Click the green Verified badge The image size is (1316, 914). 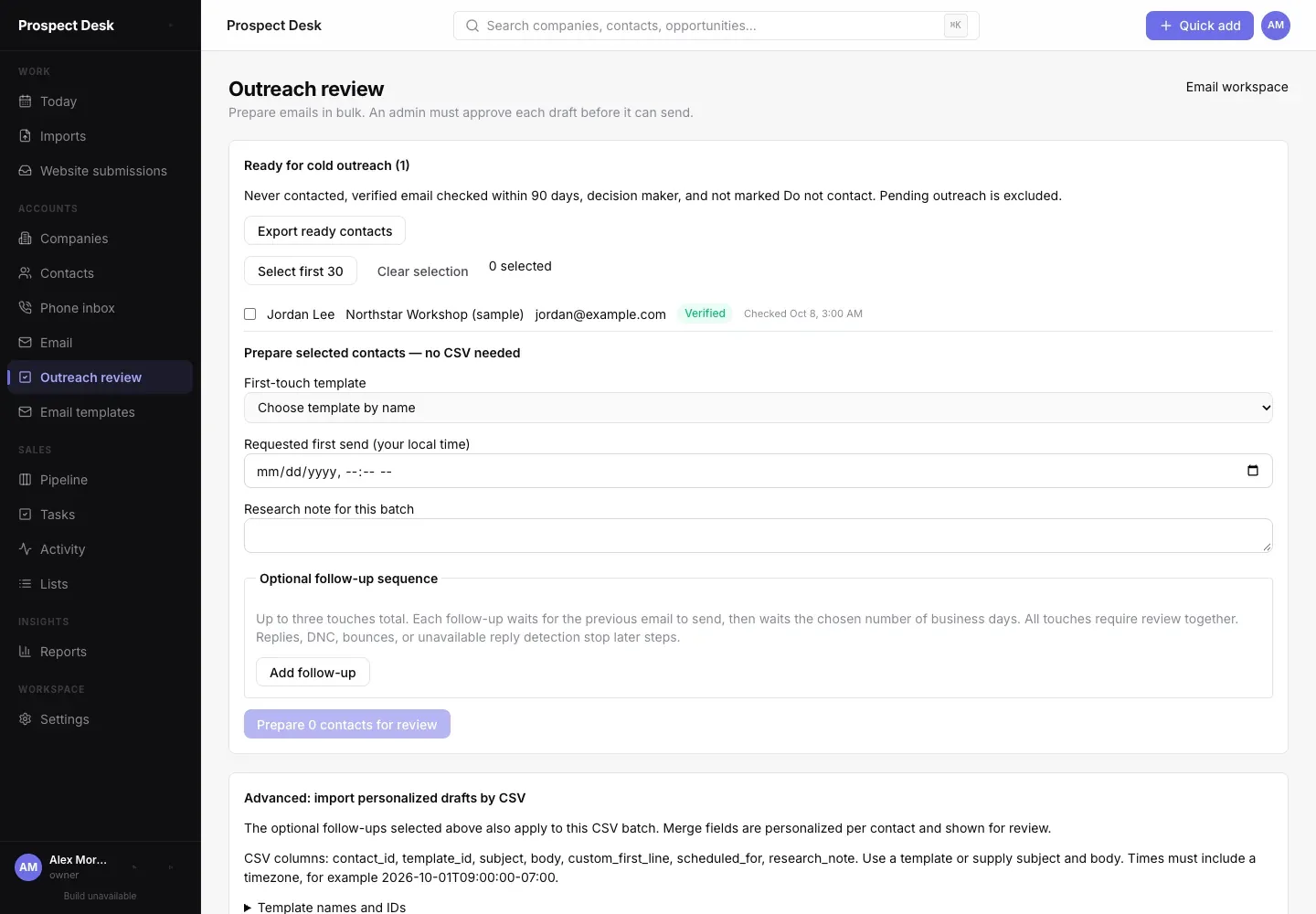click(x=705, y=314)
